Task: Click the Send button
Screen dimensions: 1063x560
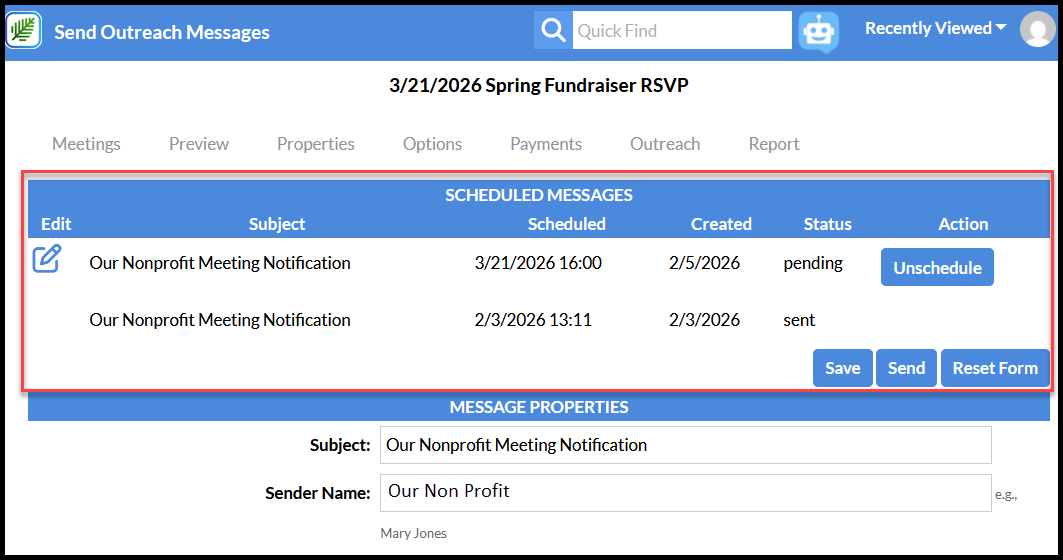Action: click(x=906, y=368)
